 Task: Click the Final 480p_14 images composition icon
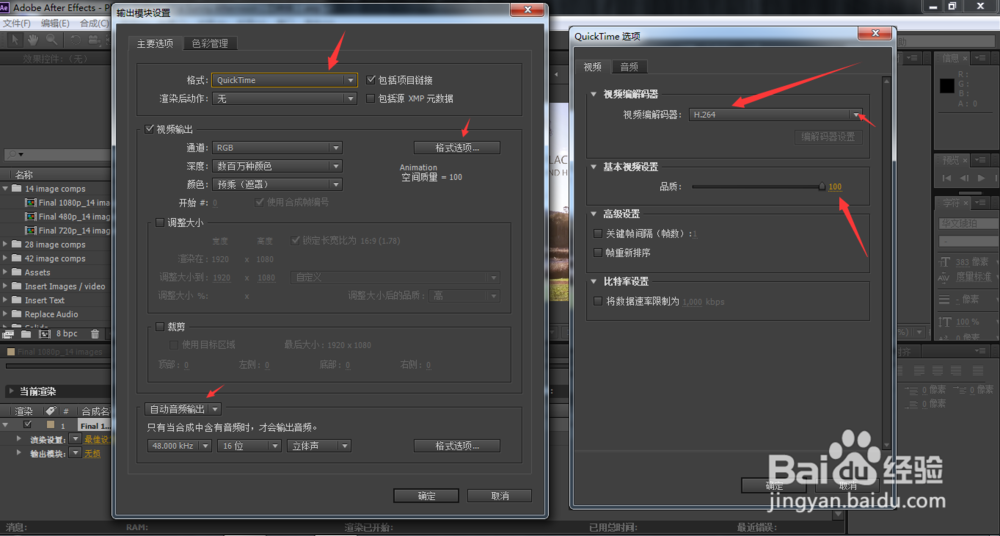tap(31, 216)
